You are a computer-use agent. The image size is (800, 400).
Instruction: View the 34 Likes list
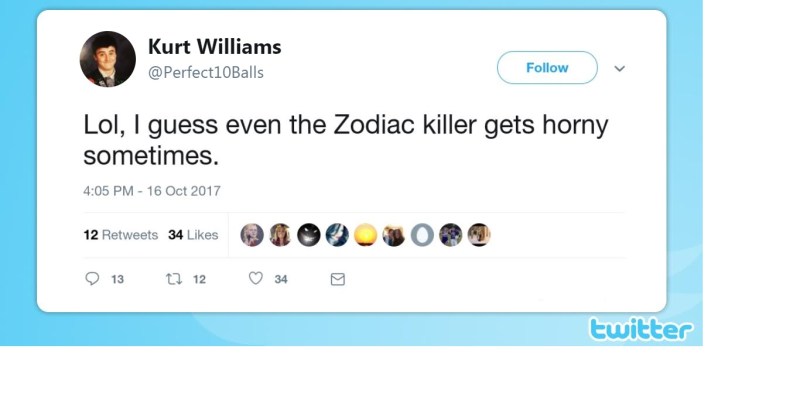pos(193,235)
